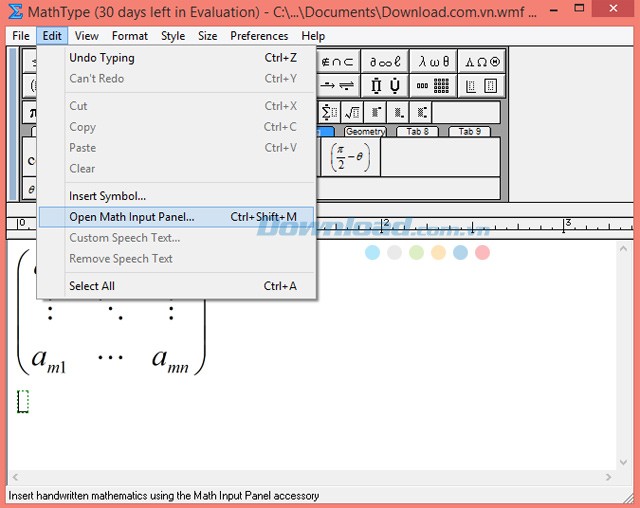Open the Format menu
640x508 pixels.
(130, 36)
